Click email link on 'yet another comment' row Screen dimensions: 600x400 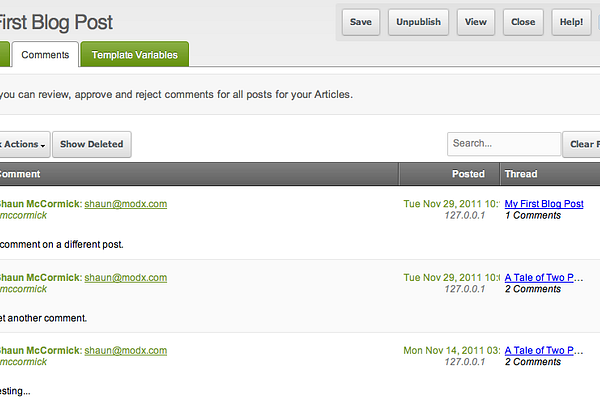(126, 278)
